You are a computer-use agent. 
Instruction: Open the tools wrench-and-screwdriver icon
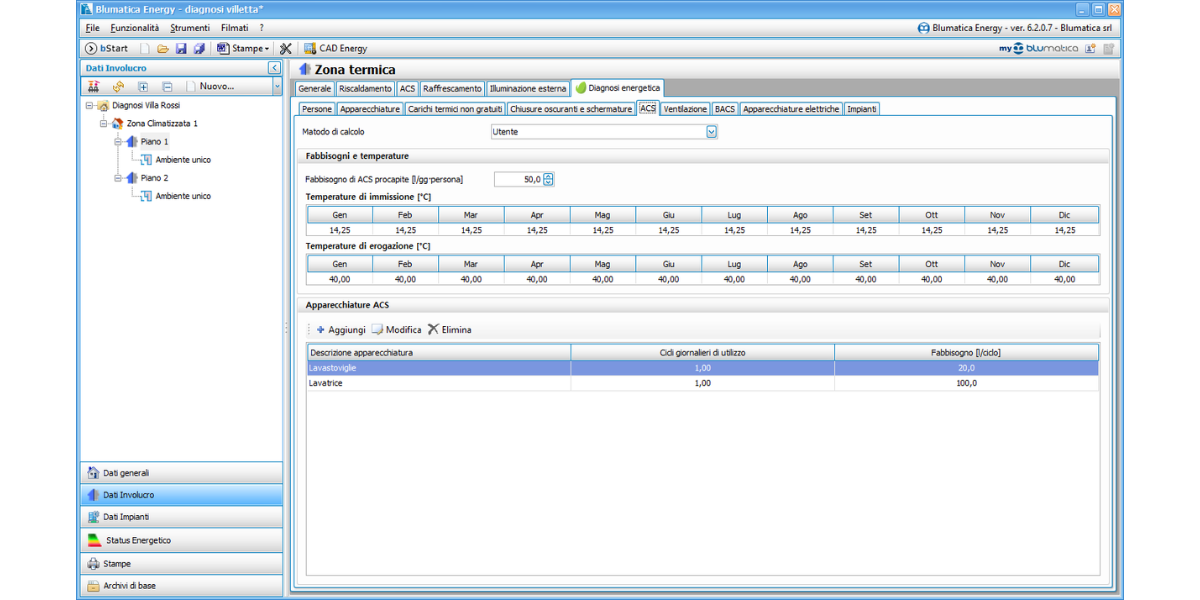(x=286, y=48)
